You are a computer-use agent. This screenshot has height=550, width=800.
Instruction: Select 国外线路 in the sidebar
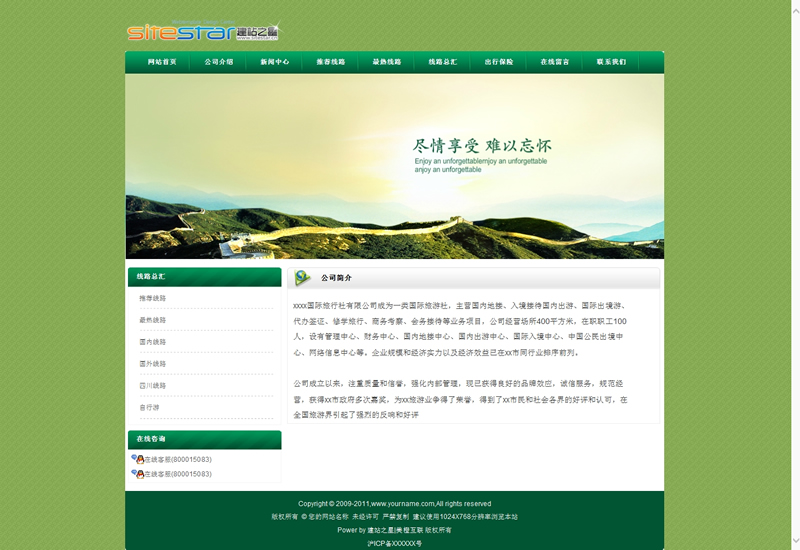(x=153, y=364)
